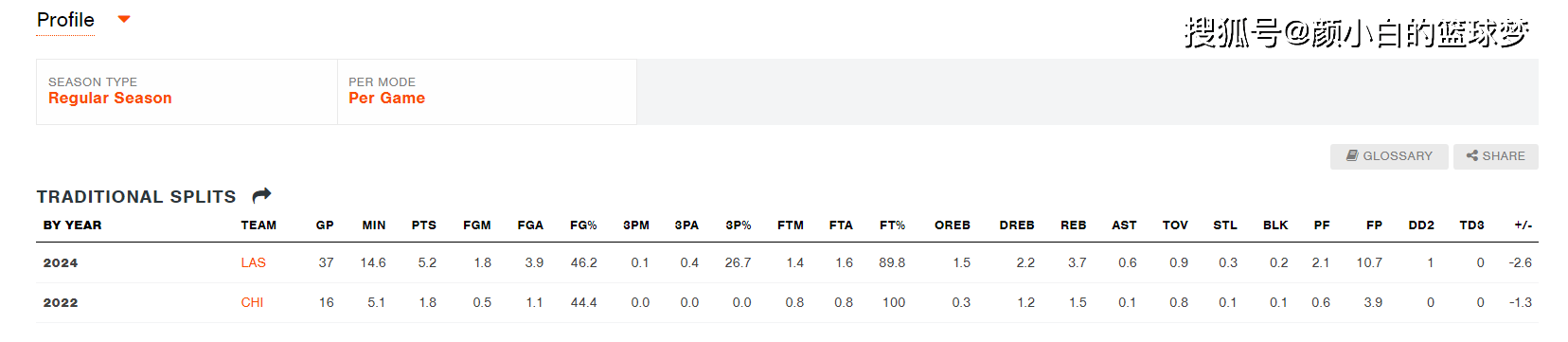Sort by the BY YEAR header
The image size is (1568, 342).
click(72, 225)
